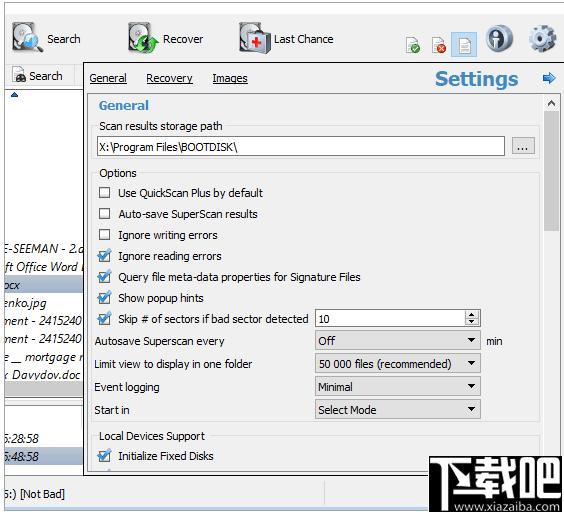The height and width of the screenshot is (512, 564).
Task: Decrease skipped sectors with down stepper
Action: click(472, 322)
